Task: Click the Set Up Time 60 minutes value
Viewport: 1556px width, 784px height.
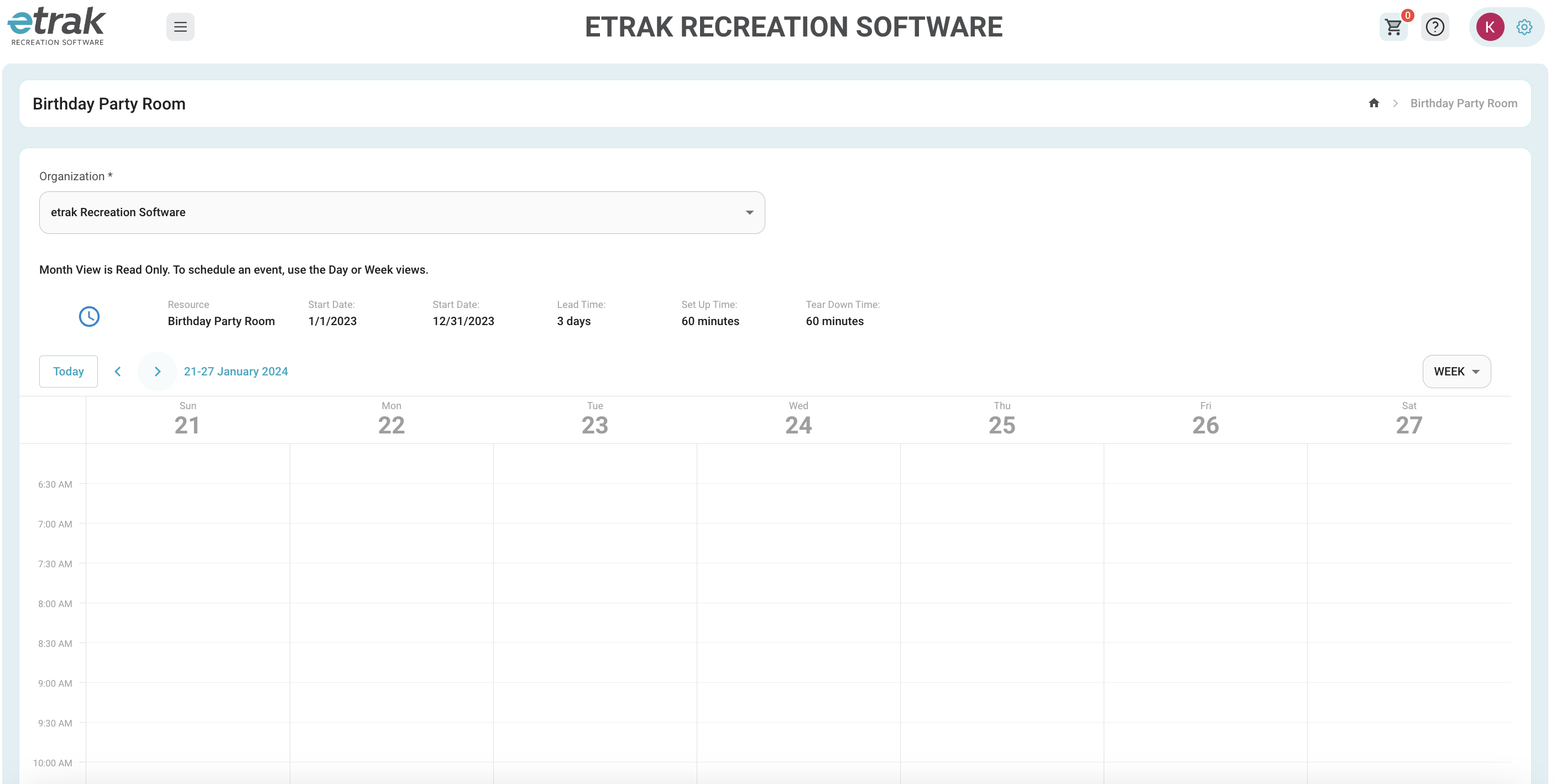Action: (x=710, y=321)
